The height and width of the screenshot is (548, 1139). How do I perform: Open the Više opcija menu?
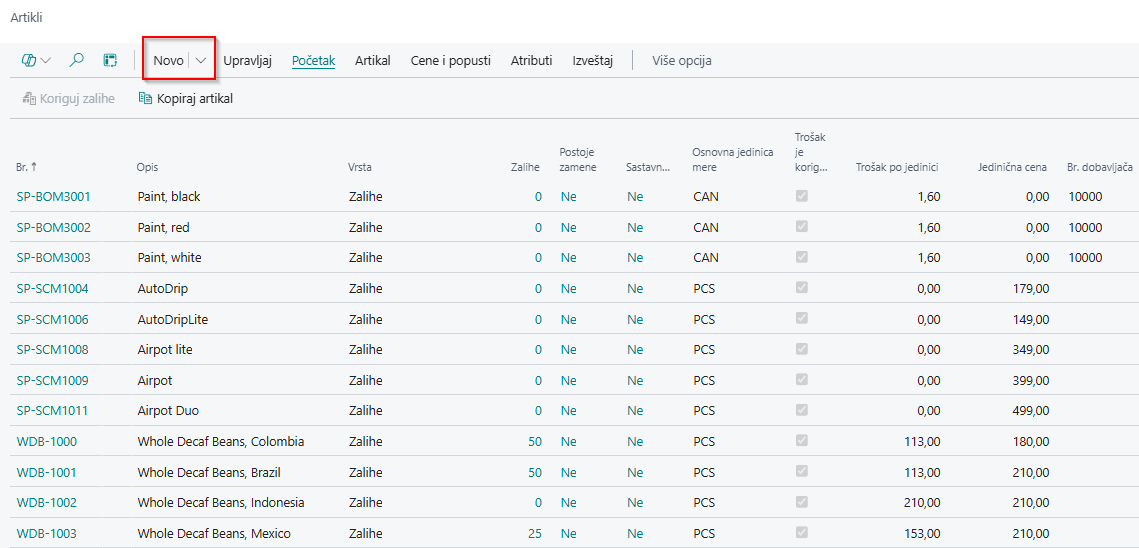(681, 60)
